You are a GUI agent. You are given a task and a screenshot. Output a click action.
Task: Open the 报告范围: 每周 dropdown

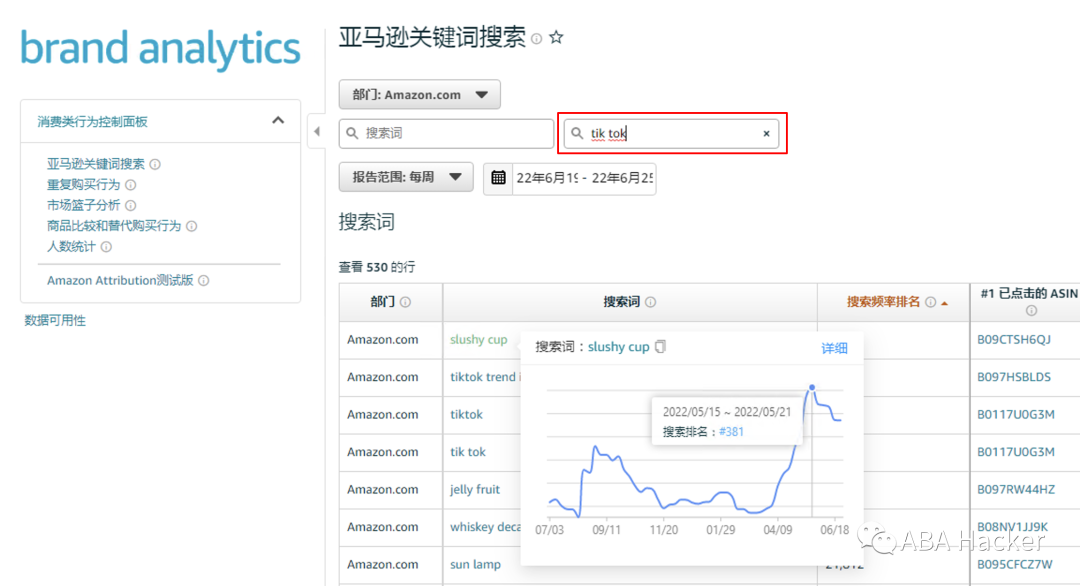[x=406, y=177]
